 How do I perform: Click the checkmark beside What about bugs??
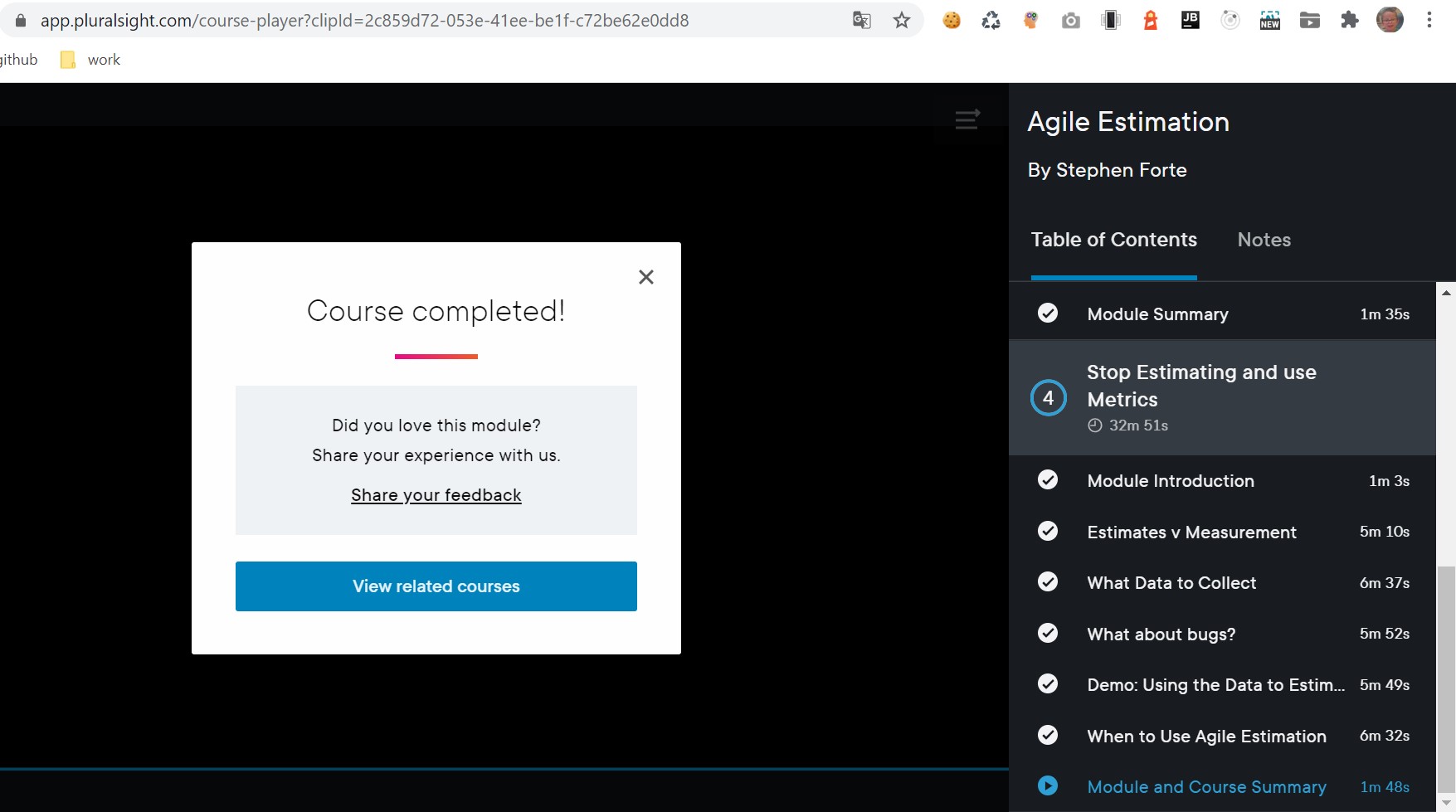pos(1048,633)
